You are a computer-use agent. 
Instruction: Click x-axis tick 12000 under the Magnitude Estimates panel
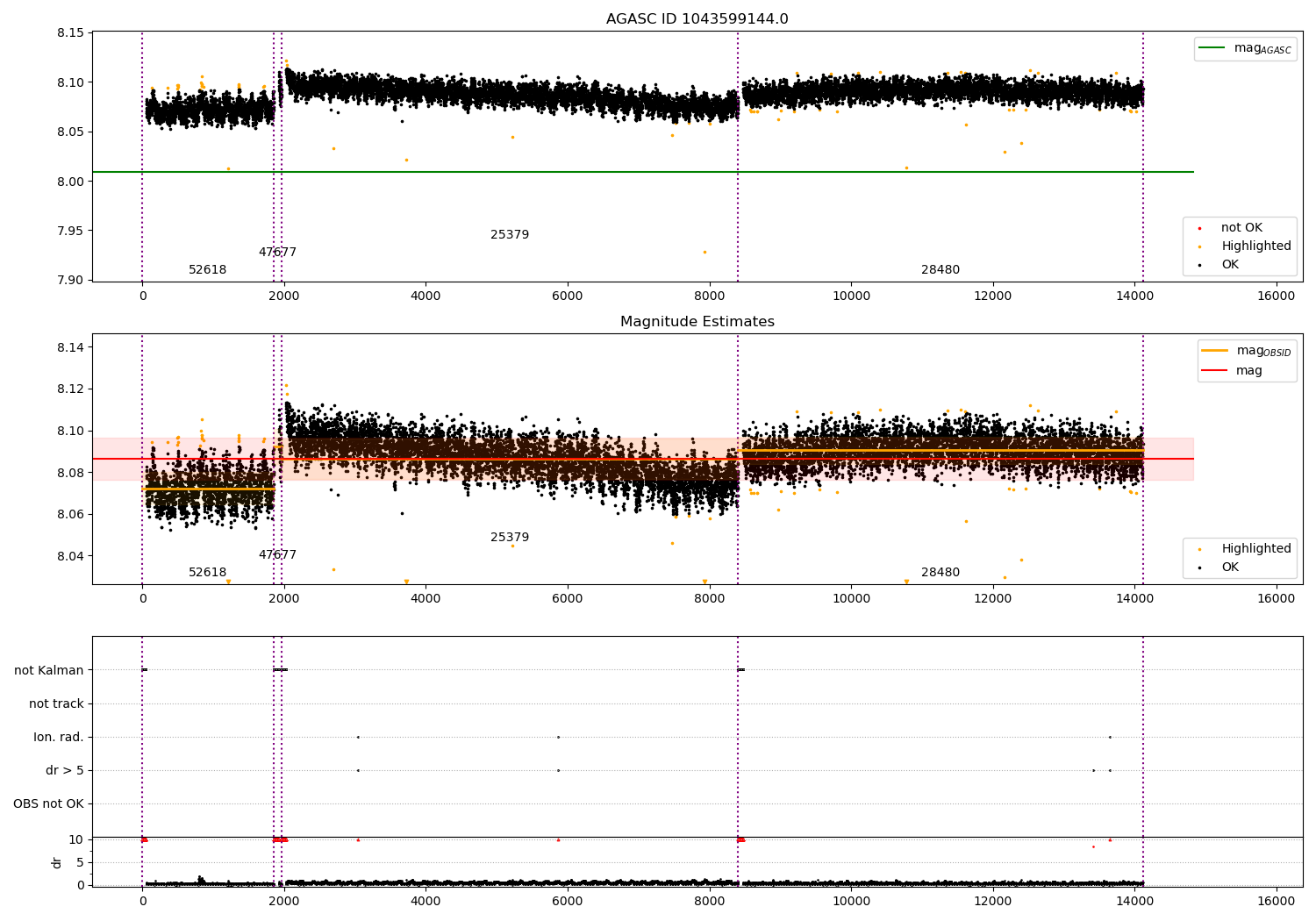pyautogui.click(x=992, y=599)
